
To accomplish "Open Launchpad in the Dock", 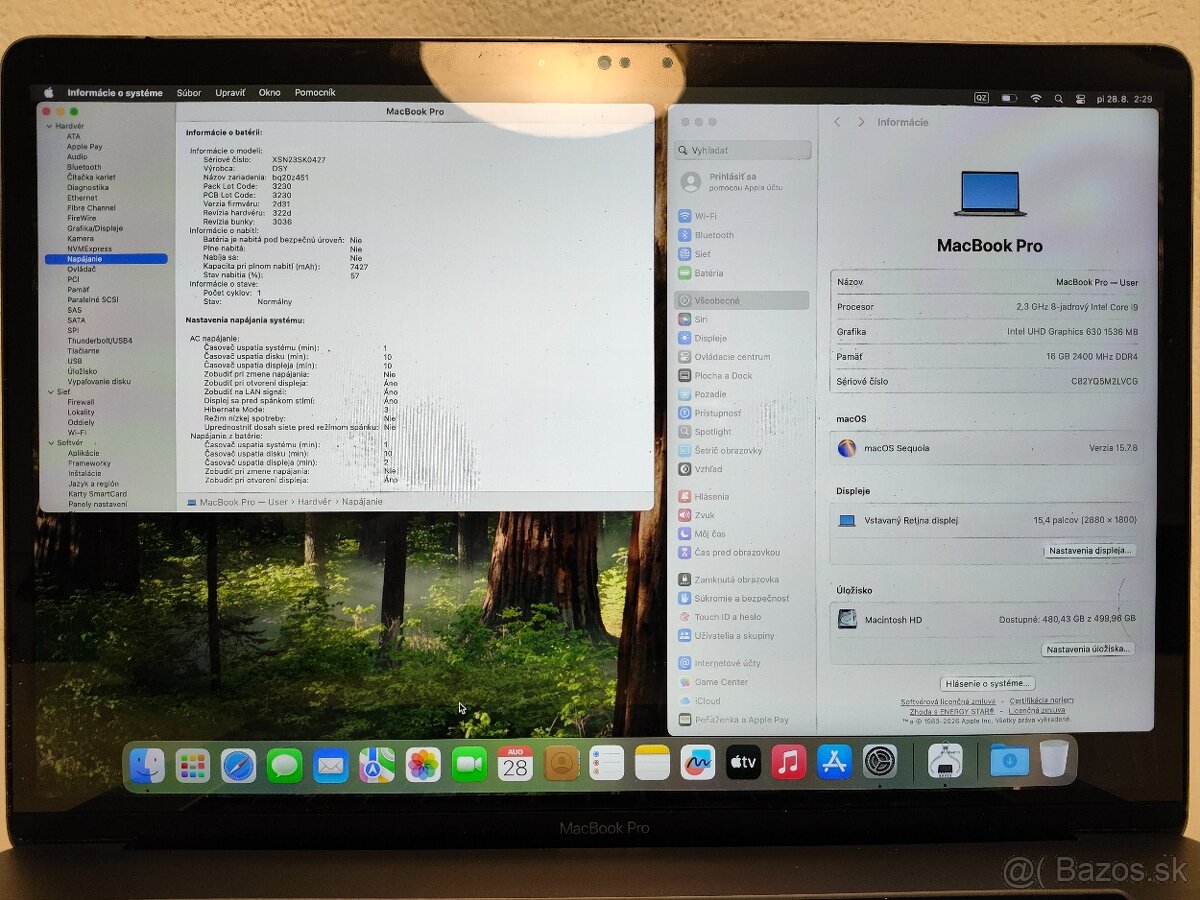I will pos(193,765).
